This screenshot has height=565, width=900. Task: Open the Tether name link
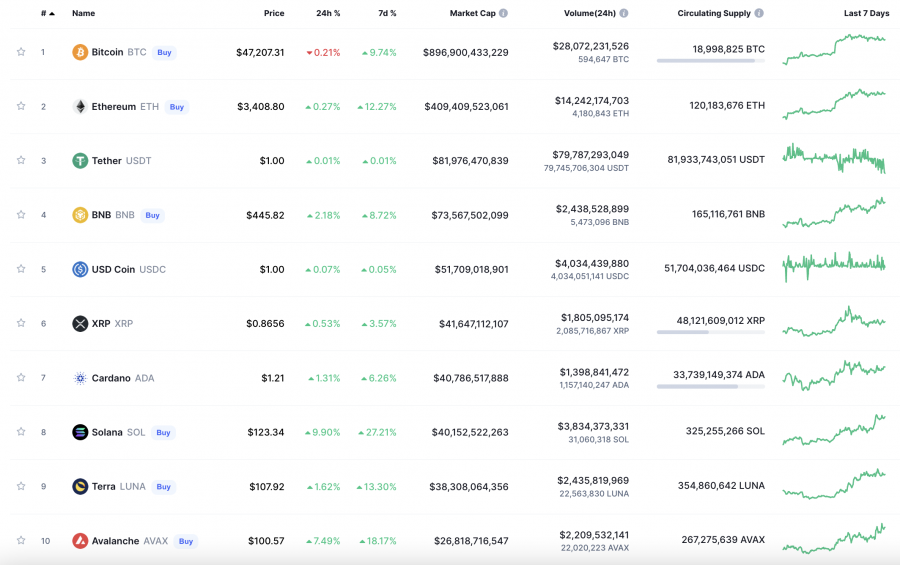click(x=107, y=161)
